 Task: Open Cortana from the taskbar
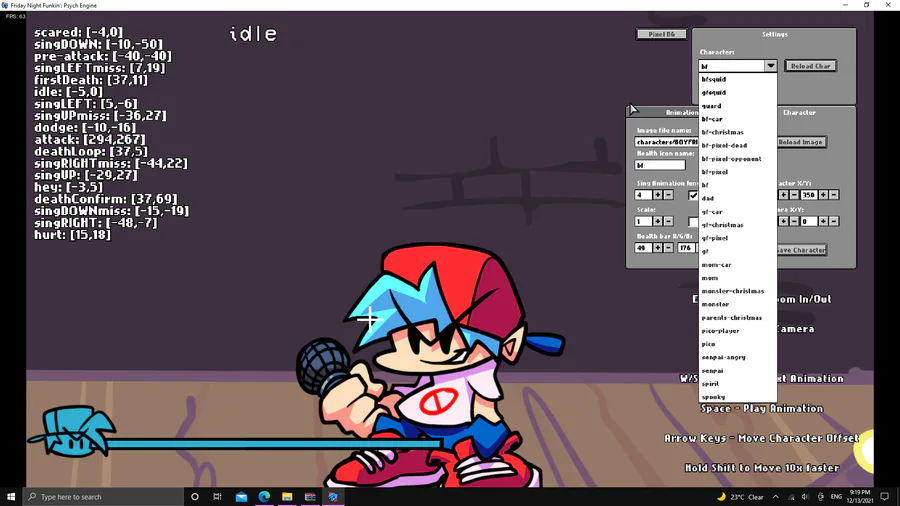[195, 497]
